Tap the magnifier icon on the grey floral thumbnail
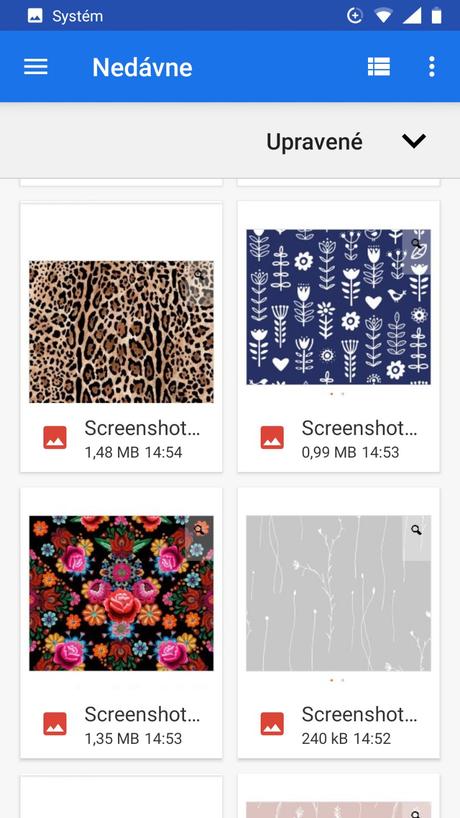Viewport: 460px width, 818px height. coord(416,530)
